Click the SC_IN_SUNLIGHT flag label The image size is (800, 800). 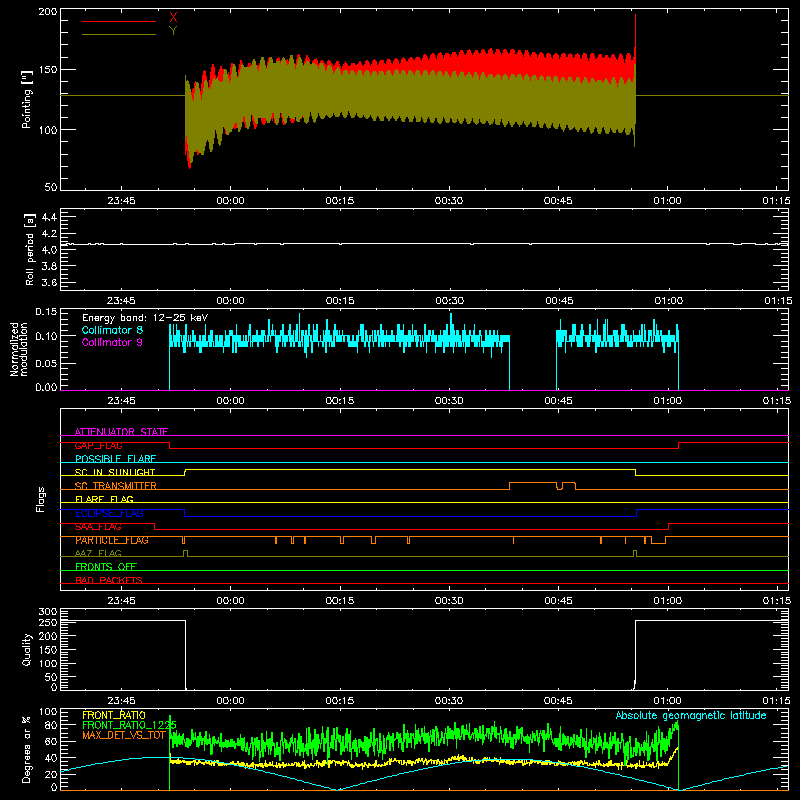pyautogui.click(x=115, y=472)
